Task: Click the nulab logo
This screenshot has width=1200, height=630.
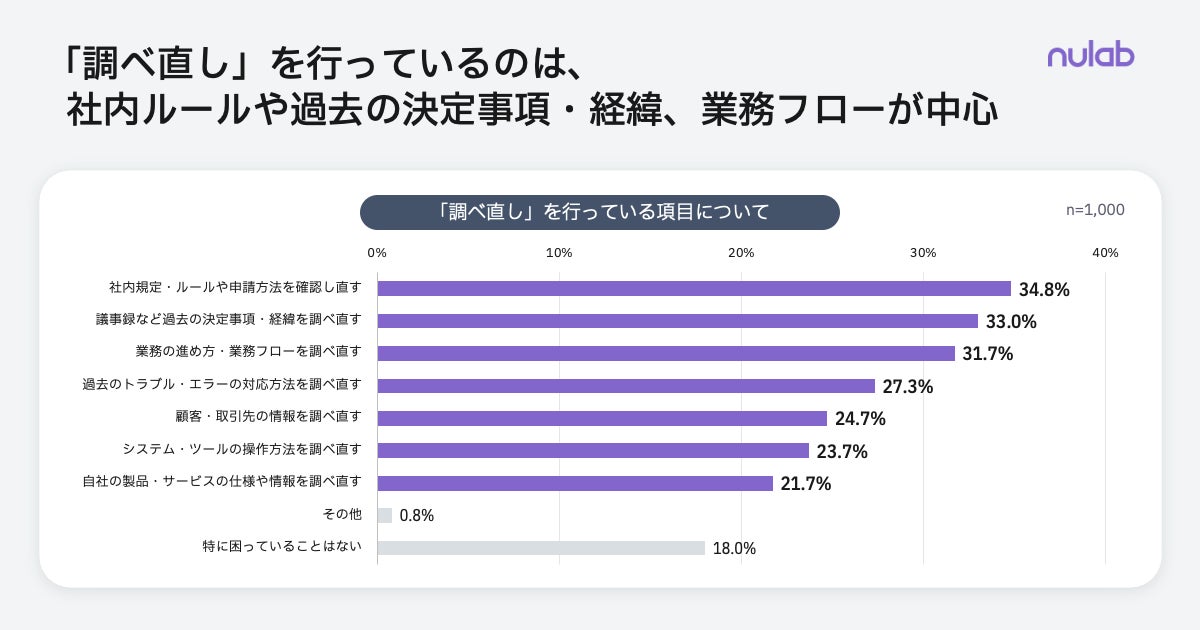Action: point(1091,55)
